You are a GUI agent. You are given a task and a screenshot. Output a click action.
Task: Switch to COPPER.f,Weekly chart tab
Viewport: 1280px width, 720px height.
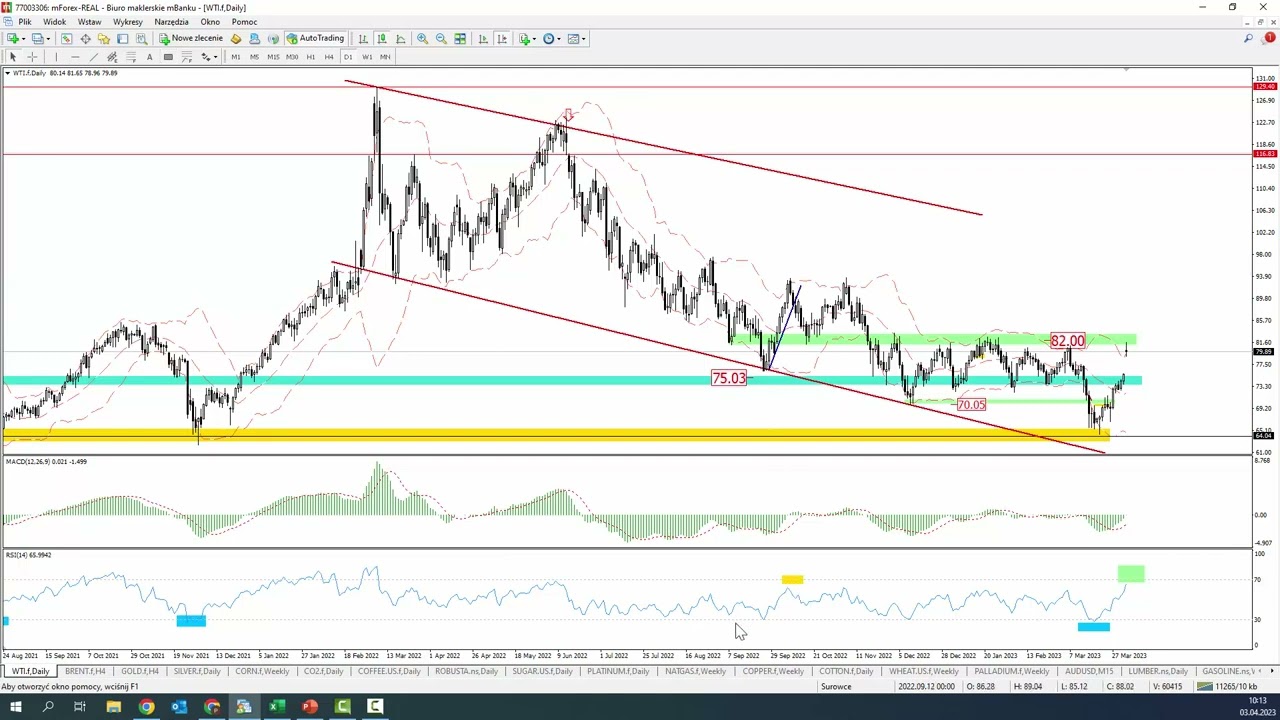coord(773,671)
